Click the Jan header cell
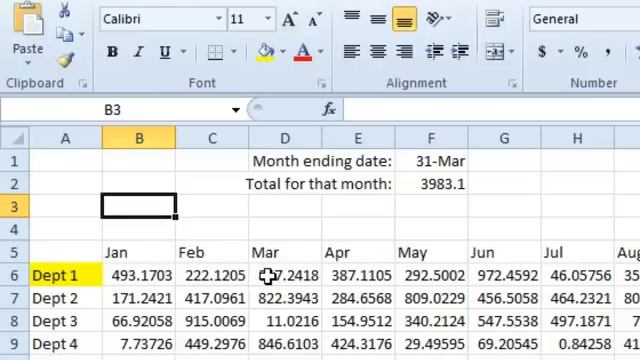Screen dimensions: 640x360 pos(139,253)
